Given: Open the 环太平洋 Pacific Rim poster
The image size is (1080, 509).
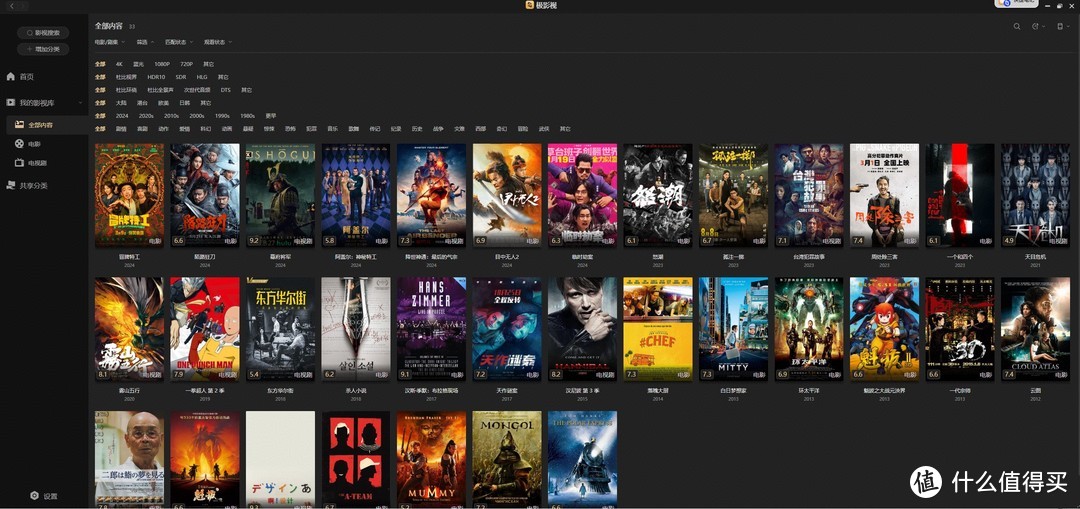Looking at the screenshot, I should (809, 329).
